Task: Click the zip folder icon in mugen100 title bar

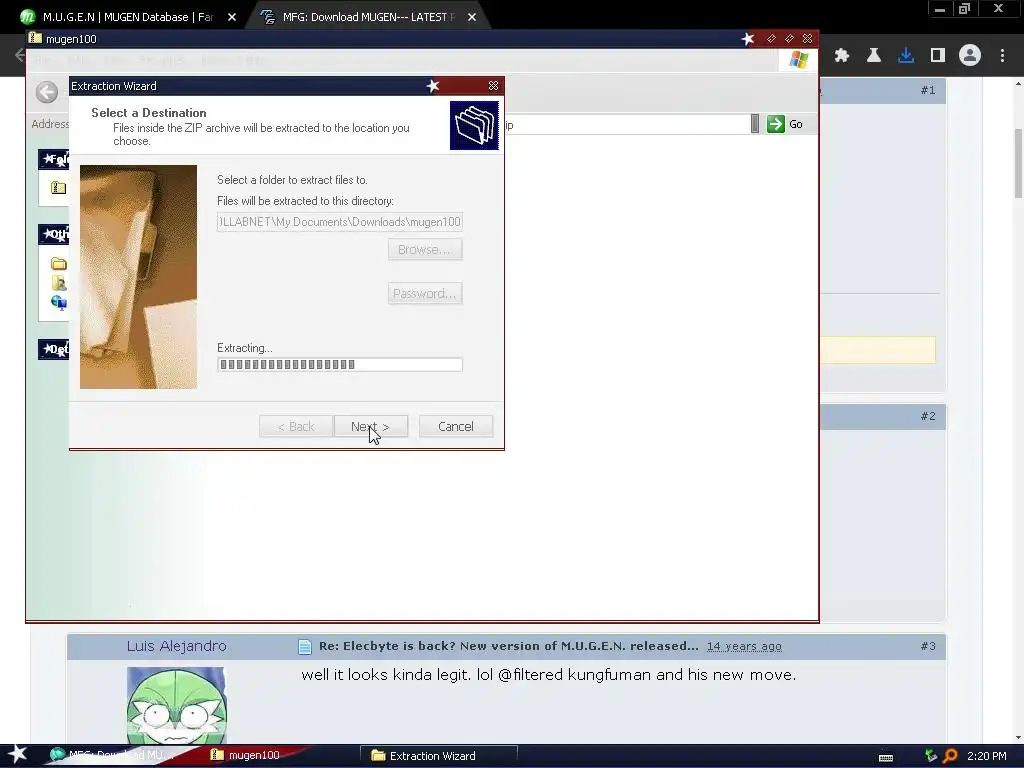Action: 35,38
